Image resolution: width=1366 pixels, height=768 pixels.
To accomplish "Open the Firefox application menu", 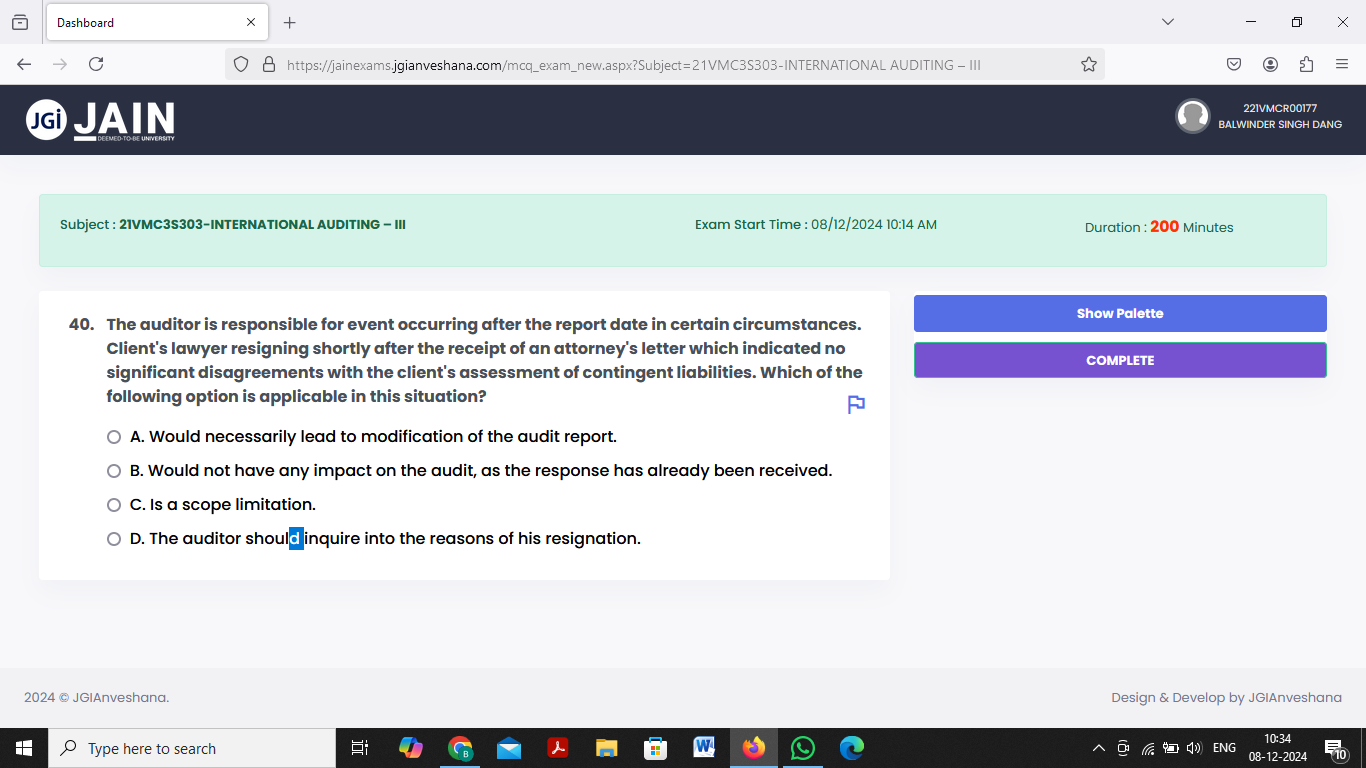I will tap(1343, 63).
